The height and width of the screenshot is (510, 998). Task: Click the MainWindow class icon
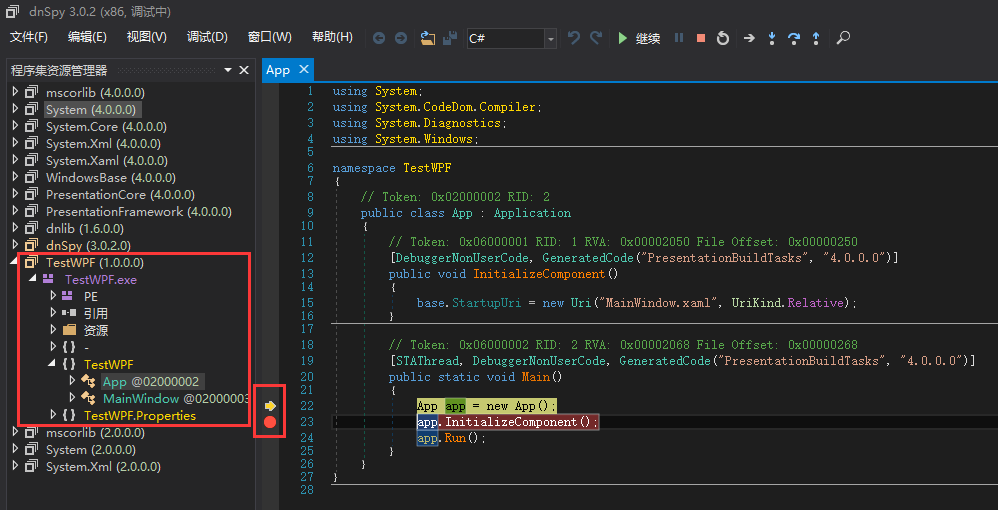pos(88,399)
